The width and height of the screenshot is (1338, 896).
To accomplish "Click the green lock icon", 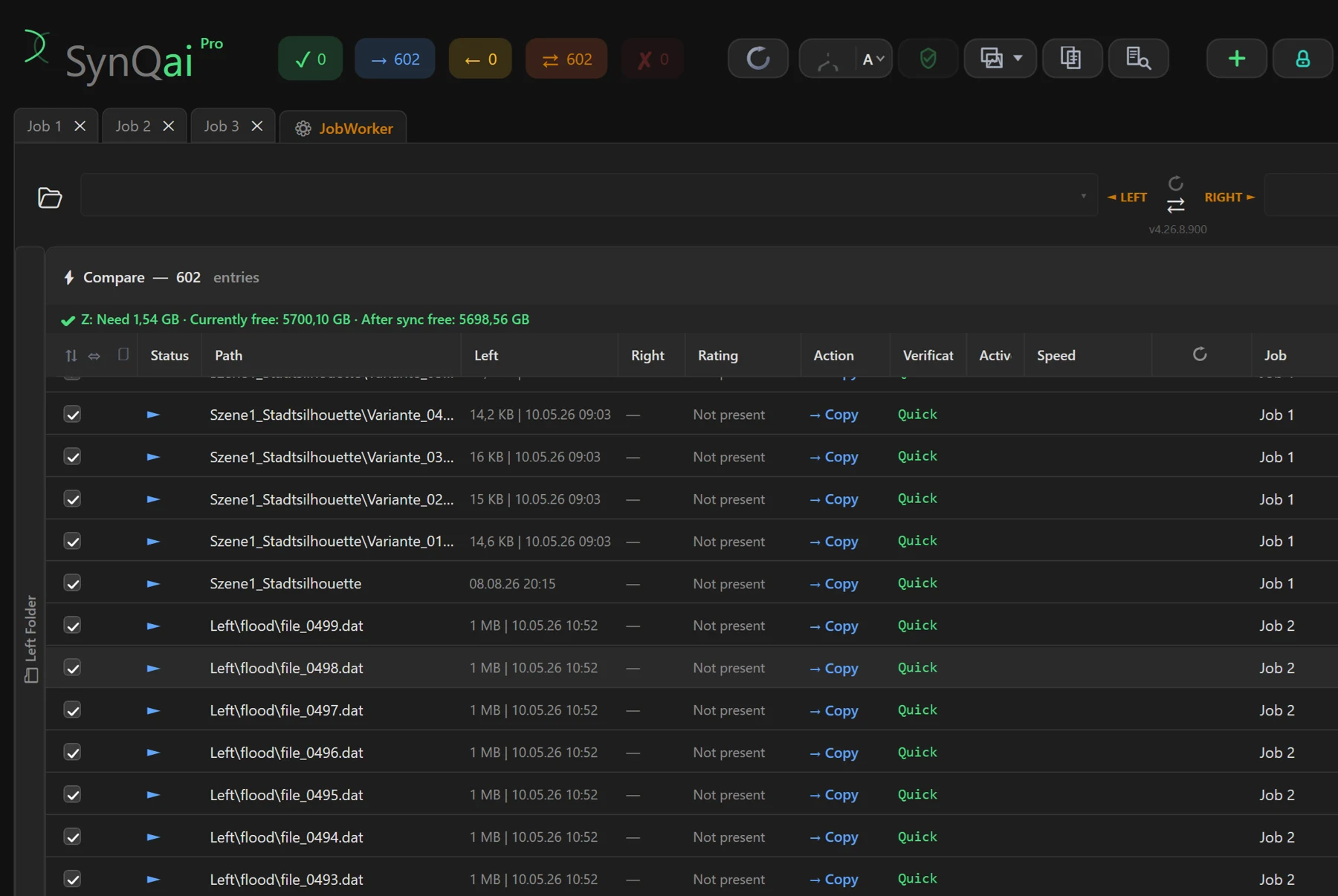I will click(1302, 58).
